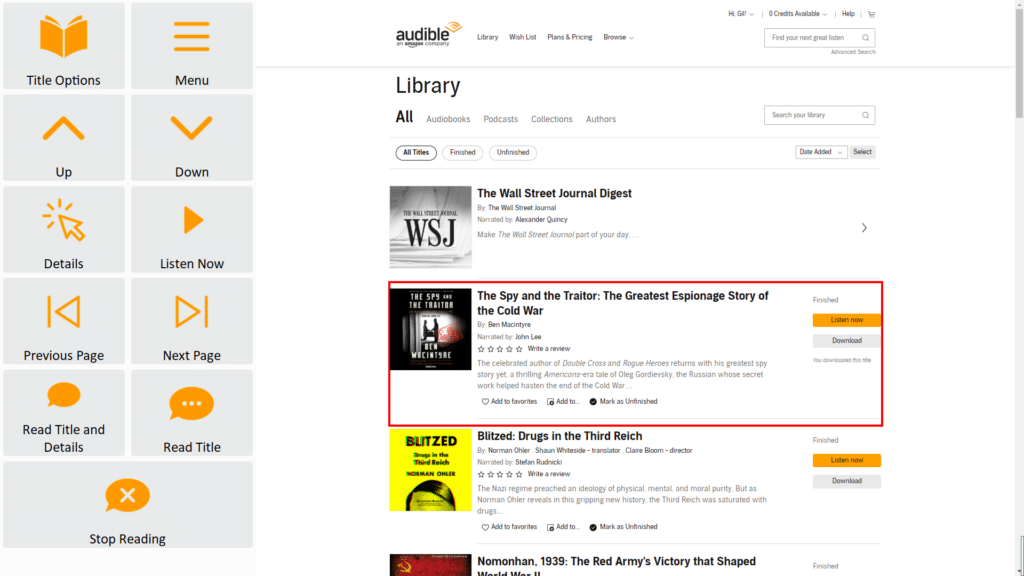This screenshot has width=1024, height=576.
Task: Go to Previous Page tile
Action: coord(64,313)
